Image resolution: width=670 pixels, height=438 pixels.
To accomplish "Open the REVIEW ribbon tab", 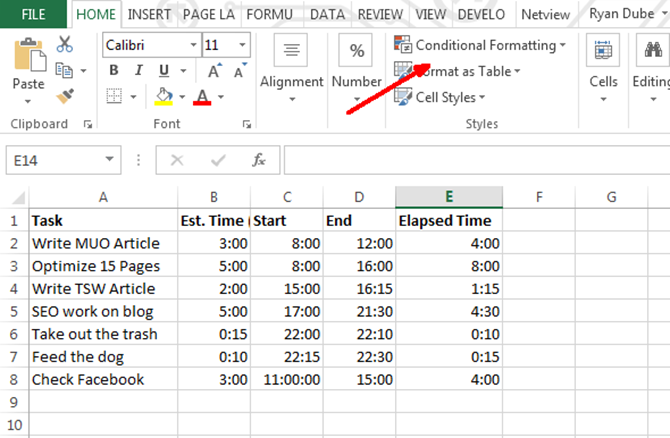I will 380,15.
